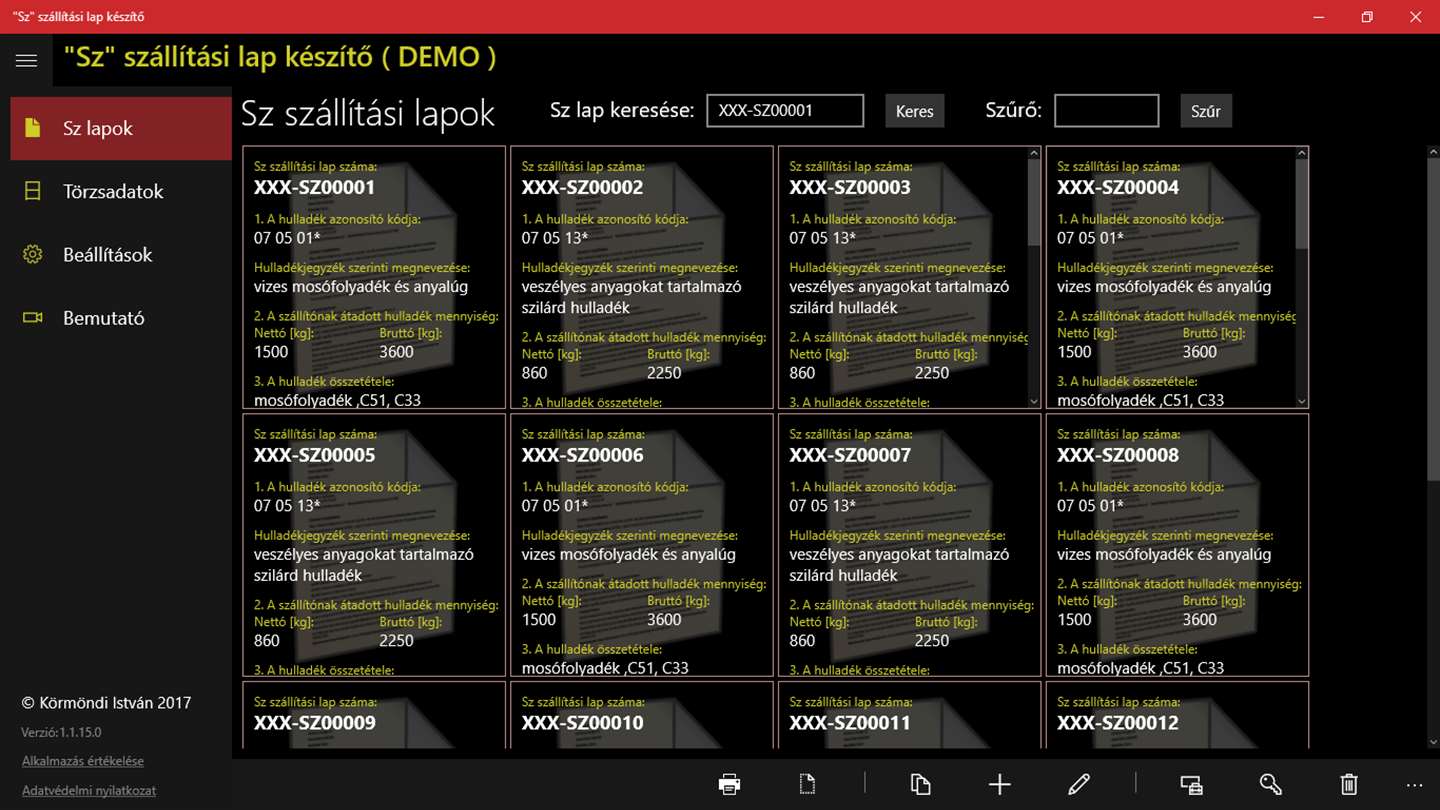Click the Keres search button

914,111
